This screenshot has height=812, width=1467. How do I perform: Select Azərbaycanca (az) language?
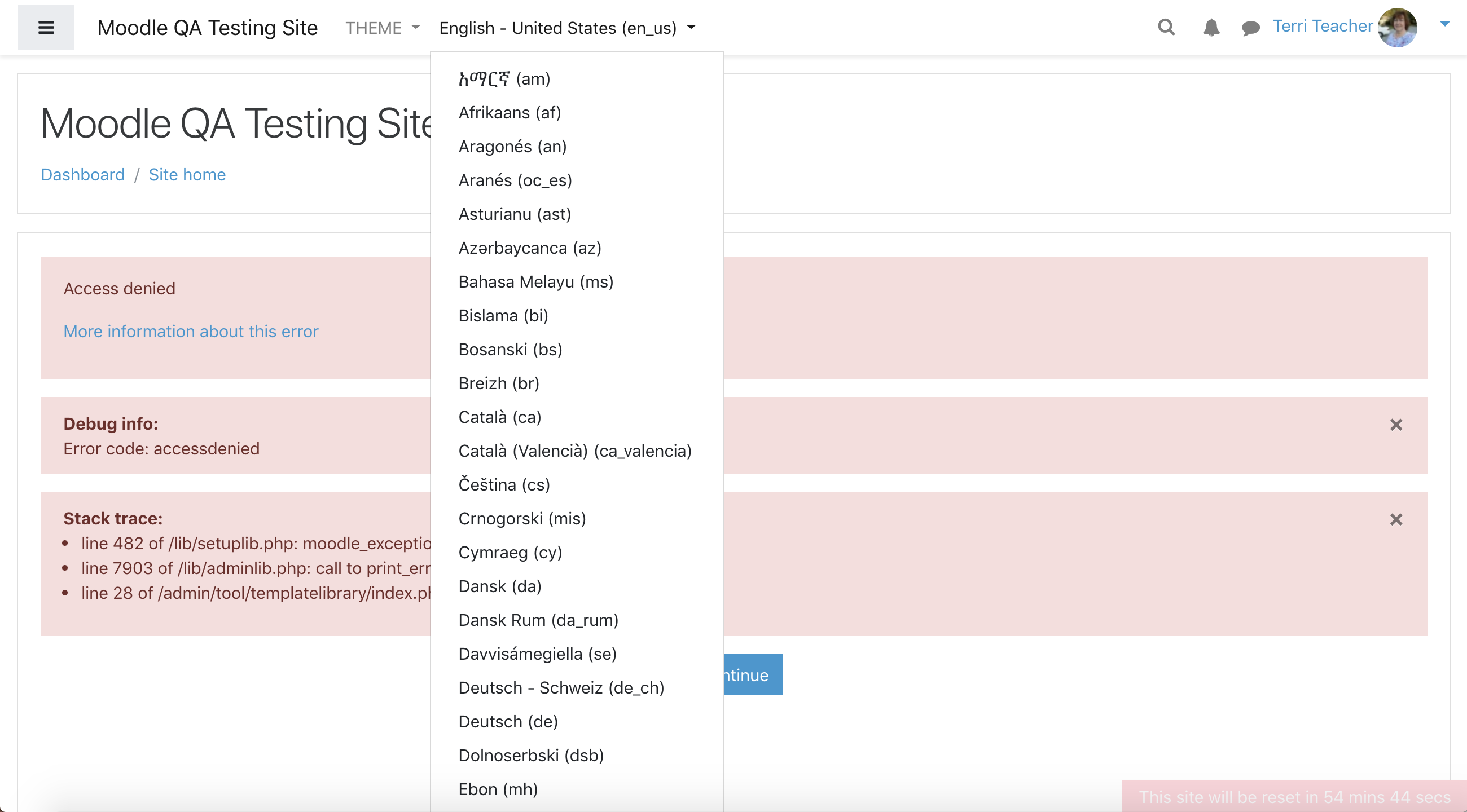576,248
